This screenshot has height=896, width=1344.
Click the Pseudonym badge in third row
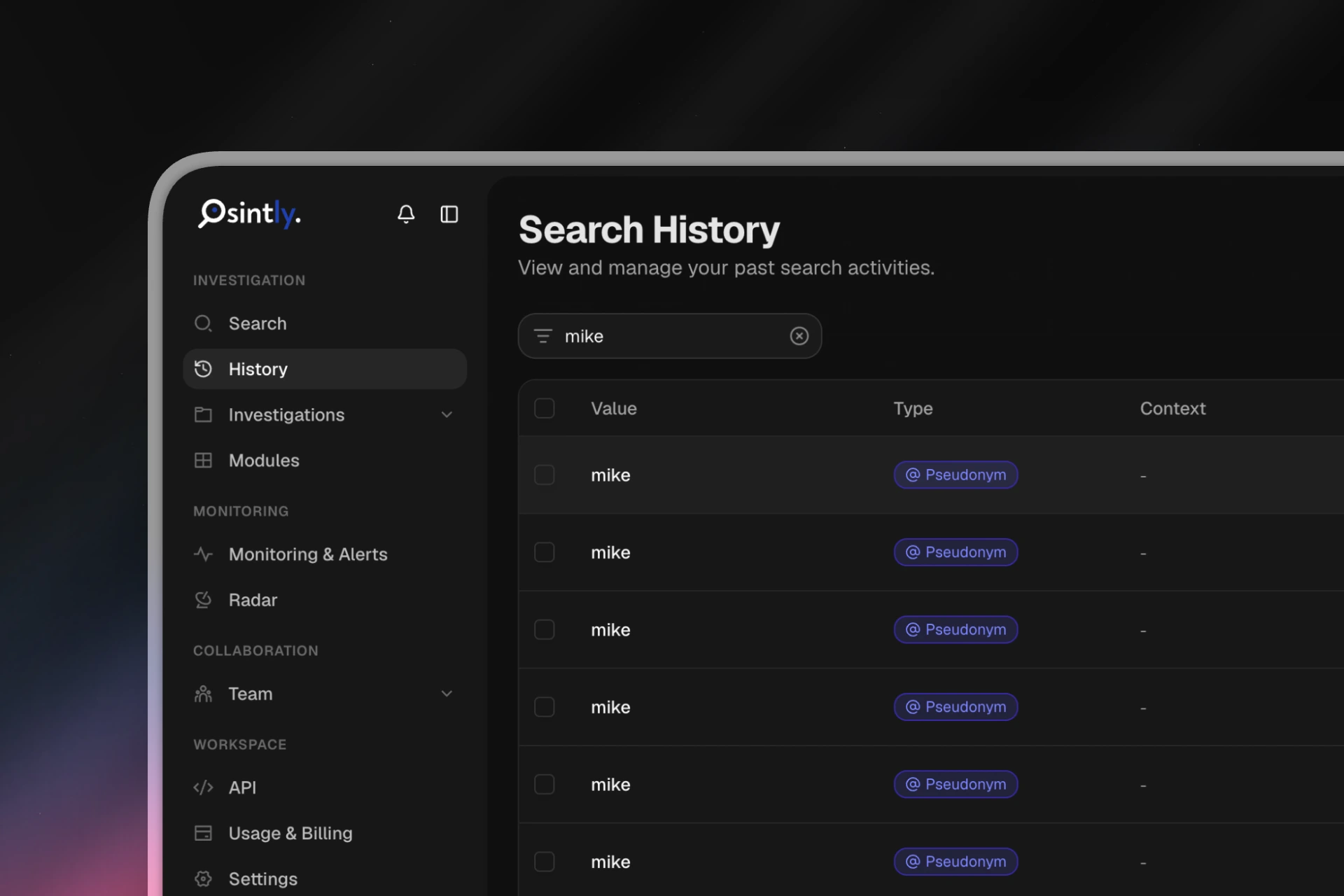(x=955, y=629)
